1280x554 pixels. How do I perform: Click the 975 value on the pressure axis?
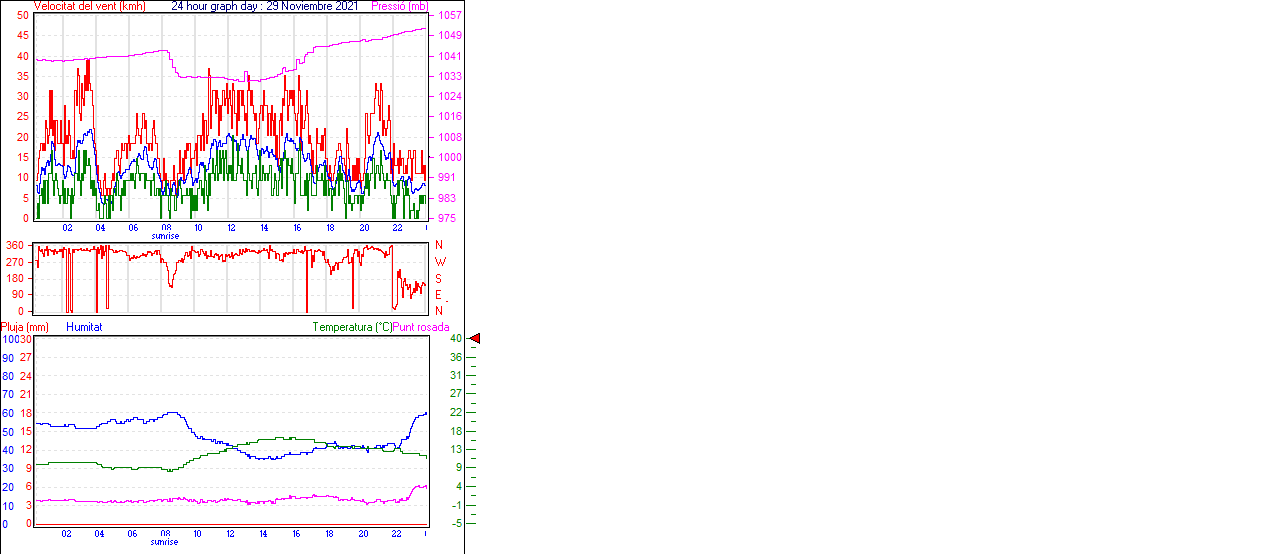point(446,218)
